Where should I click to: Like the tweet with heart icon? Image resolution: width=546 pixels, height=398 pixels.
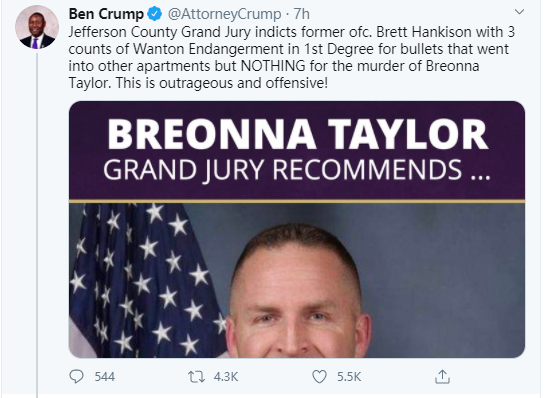[319, 377]
